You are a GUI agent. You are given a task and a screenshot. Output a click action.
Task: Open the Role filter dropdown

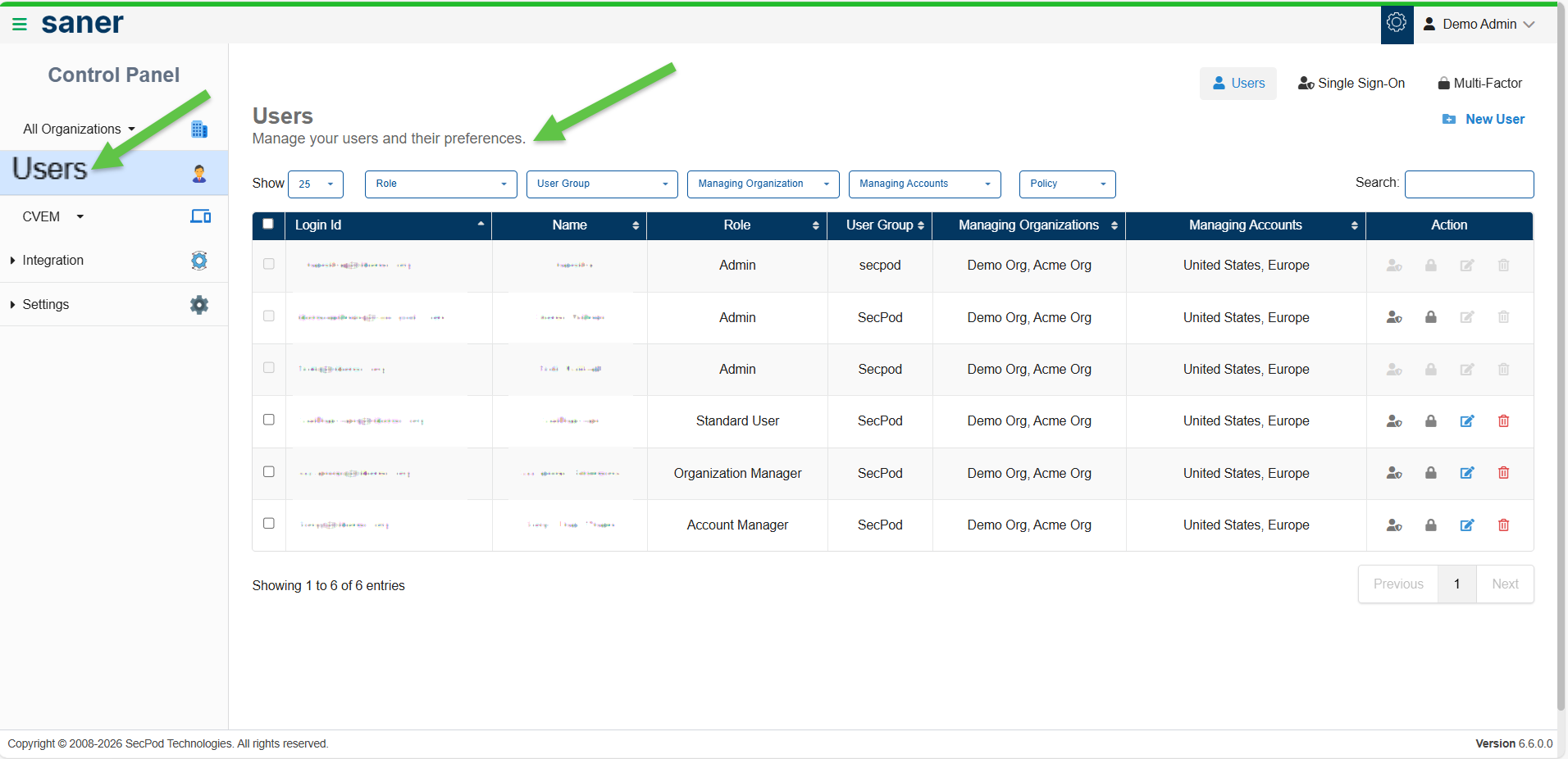click(440, 184)
